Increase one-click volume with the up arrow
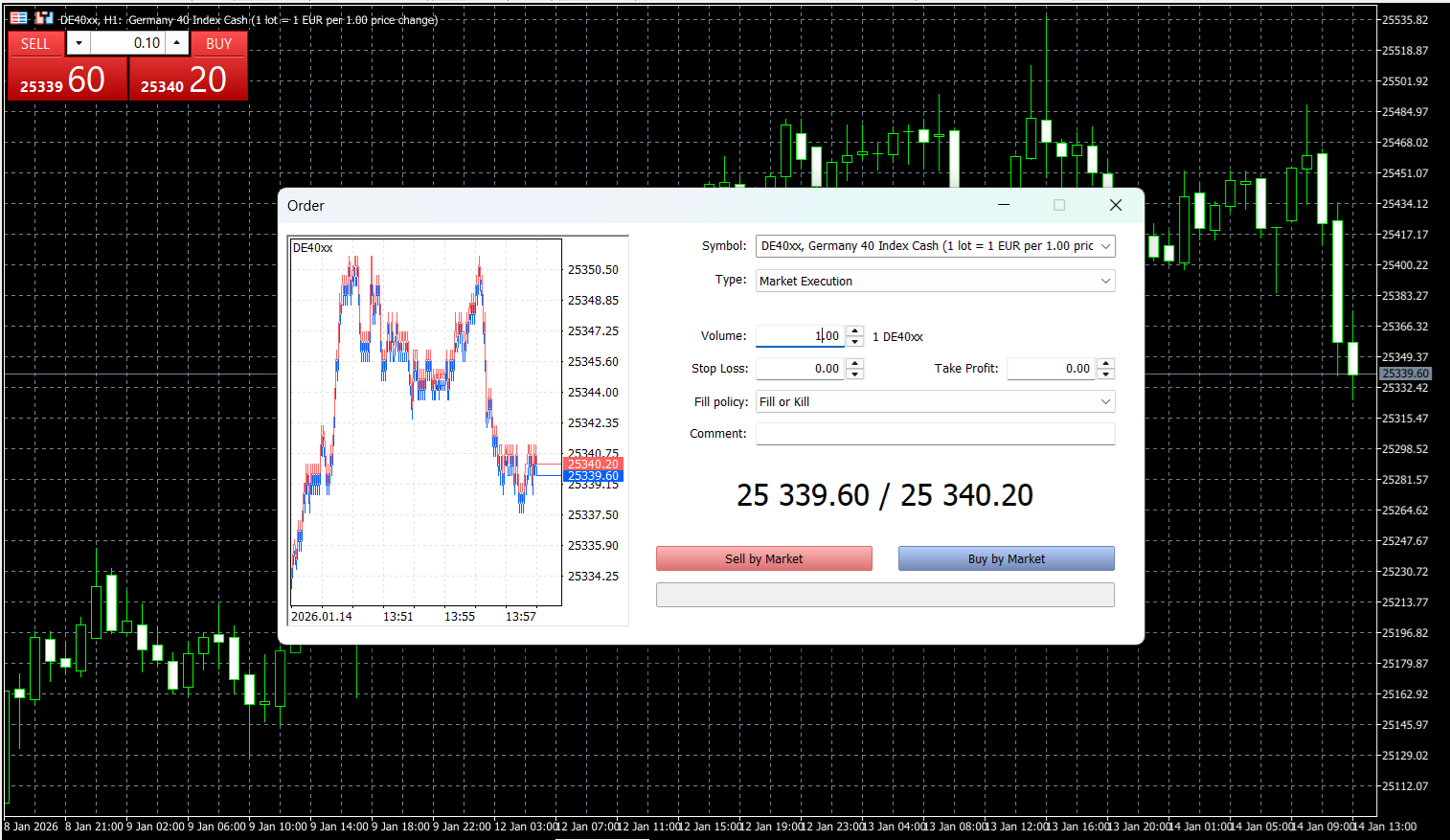The height and width of the screenshot is (840, 1450). [x=177, y=43]
